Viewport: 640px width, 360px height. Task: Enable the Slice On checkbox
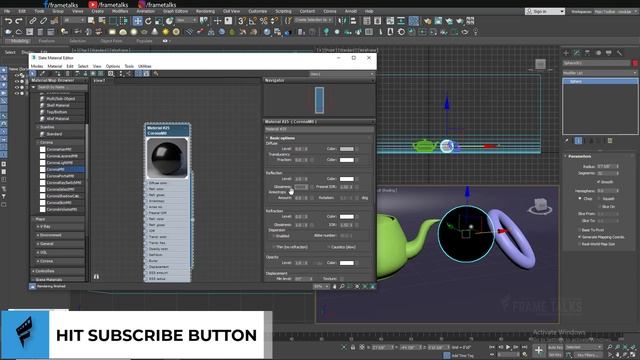click(599, 207)
